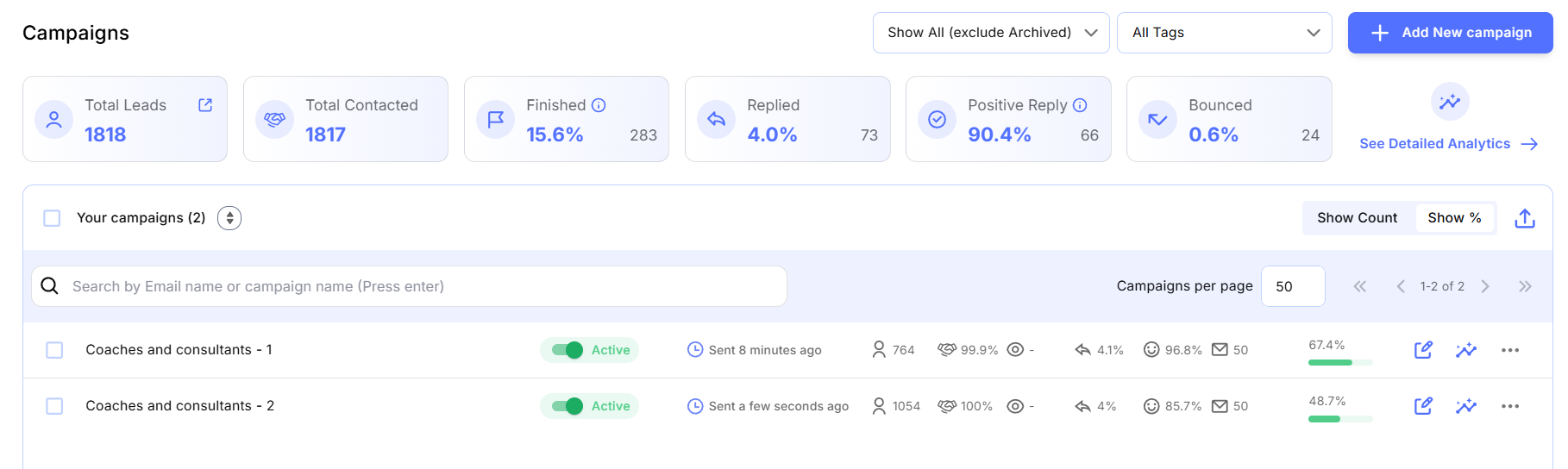Image resolution: width=1568 pixels, height=469 pixels.
Task: Export campaigns using the upload icon
Action: click(1525, 218)
